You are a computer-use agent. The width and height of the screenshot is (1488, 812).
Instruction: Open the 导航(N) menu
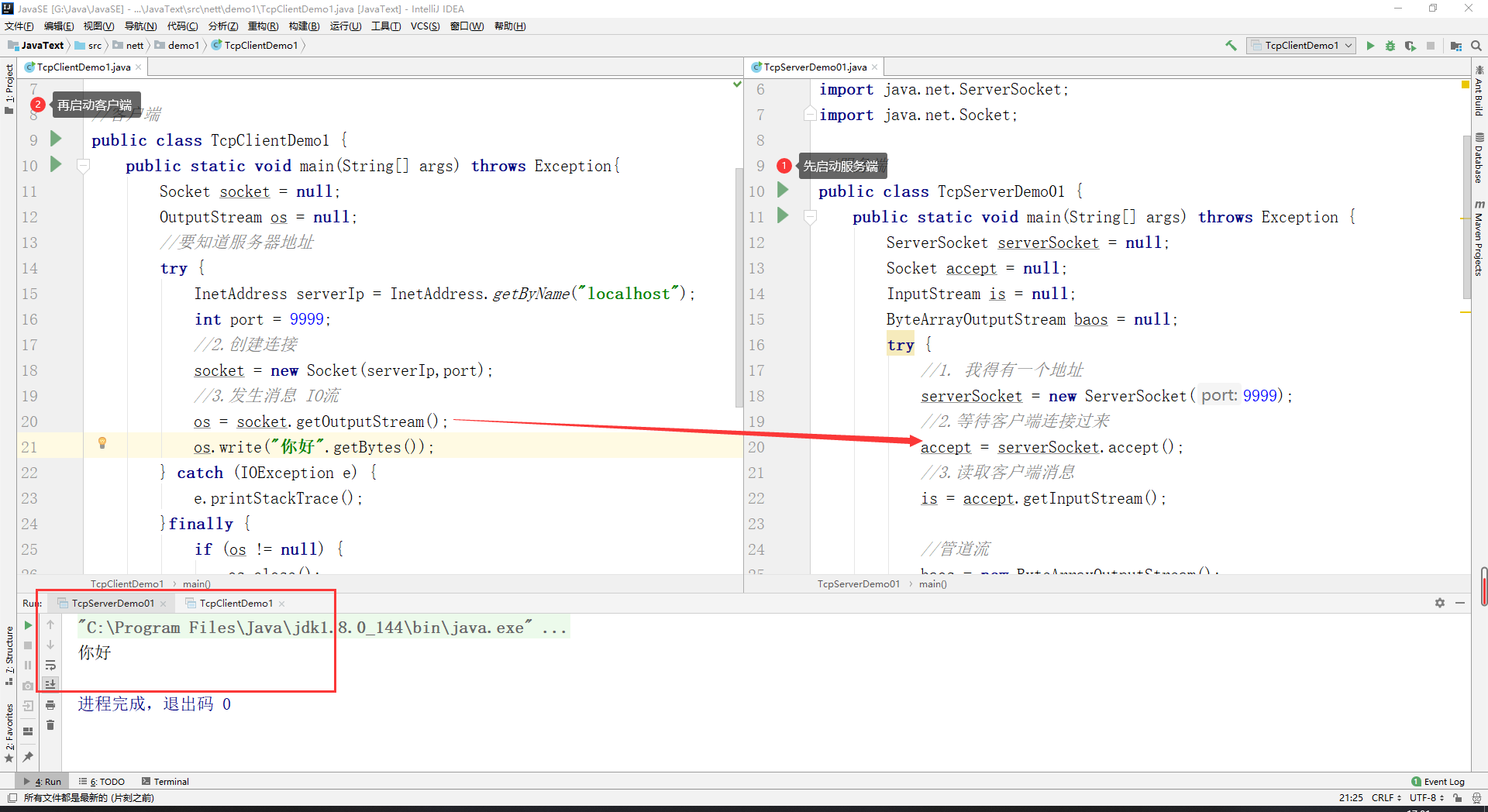(x=140, y=26)
